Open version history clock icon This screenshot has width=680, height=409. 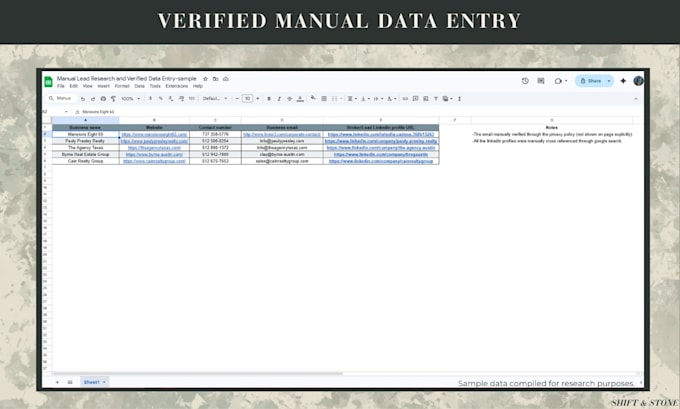click(525, 81)
